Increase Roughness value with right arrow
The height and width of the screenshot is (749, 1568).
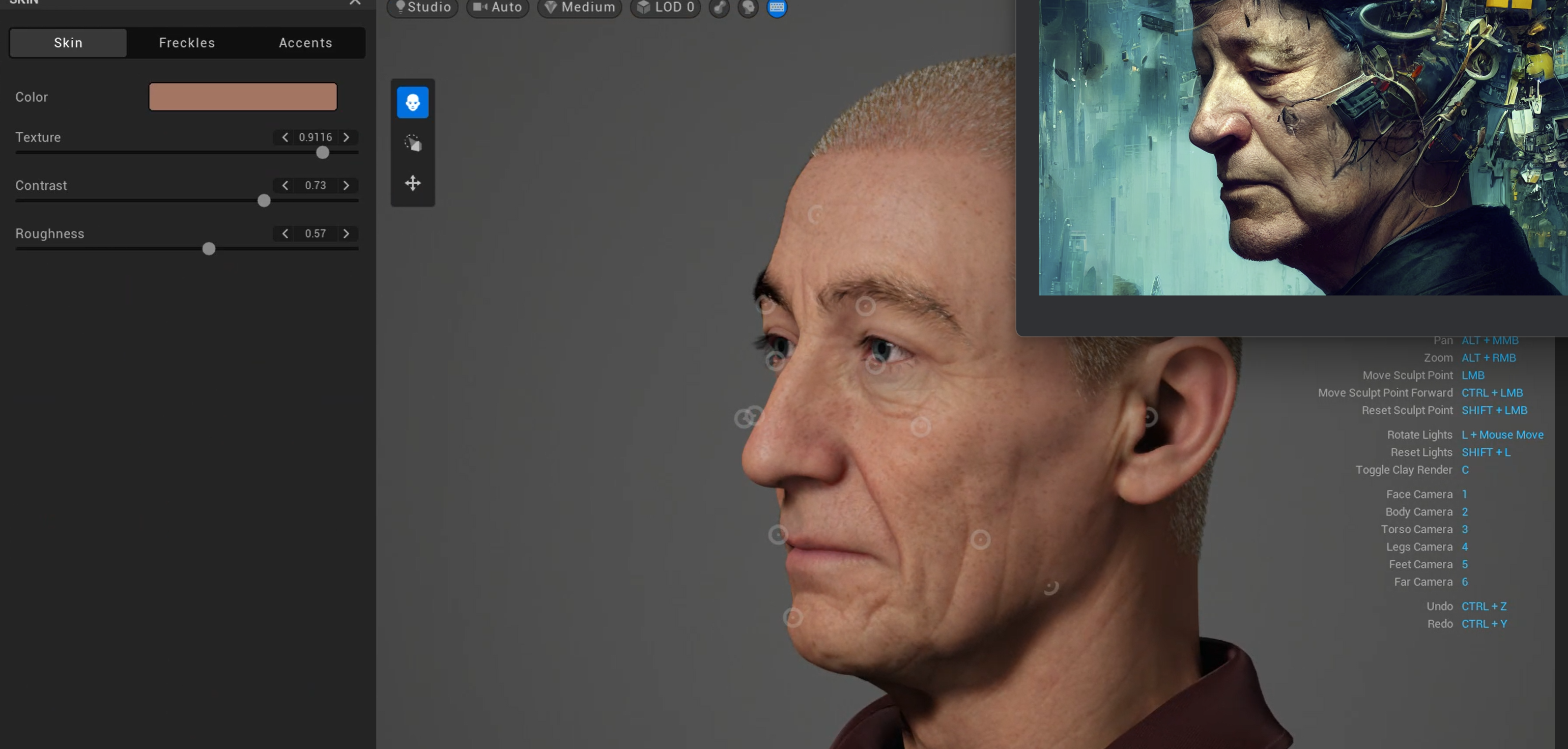point(347,234)
